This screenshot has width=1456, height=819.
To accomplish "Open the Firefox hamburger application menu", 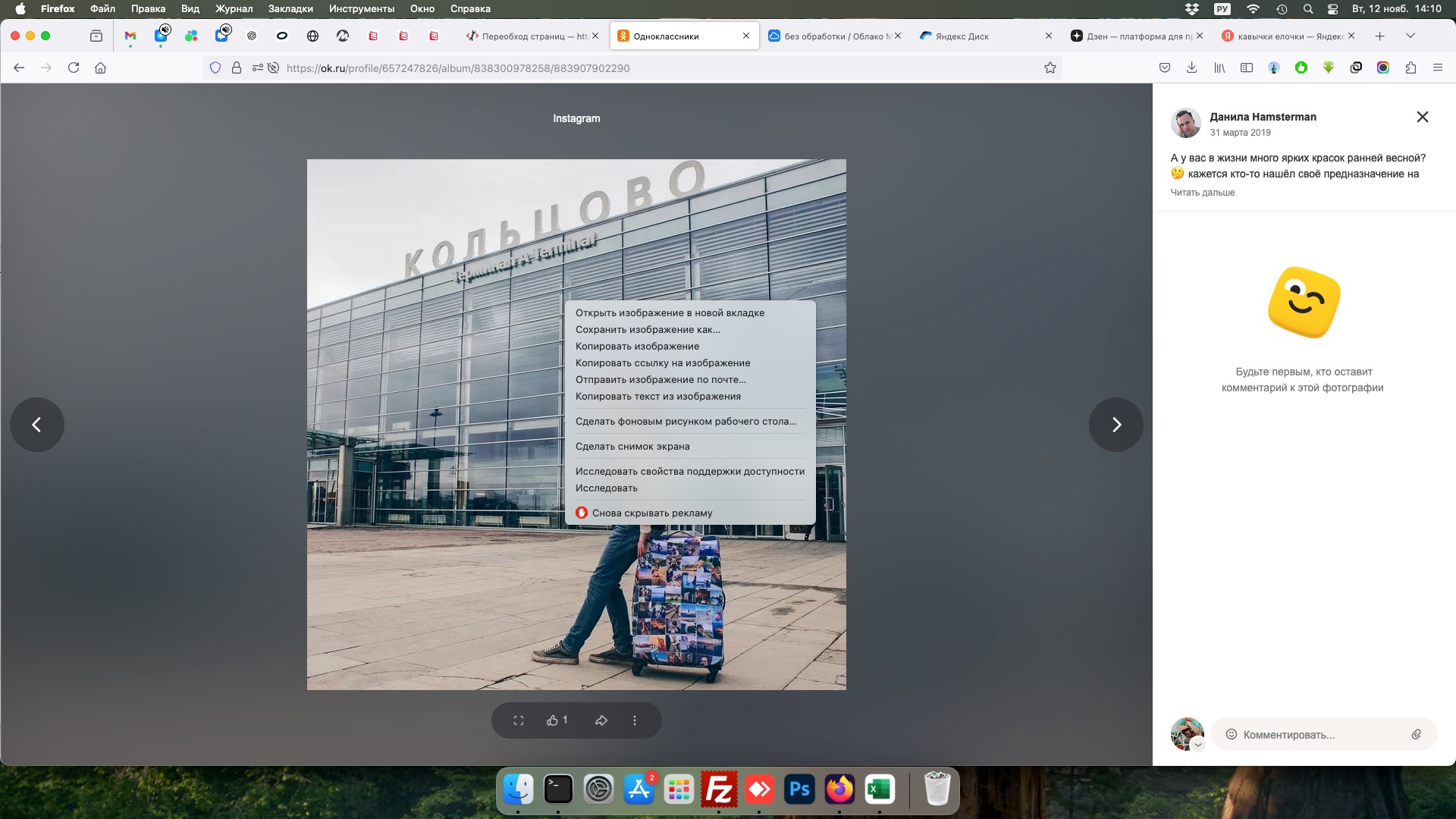I will tap(1438, 67).
